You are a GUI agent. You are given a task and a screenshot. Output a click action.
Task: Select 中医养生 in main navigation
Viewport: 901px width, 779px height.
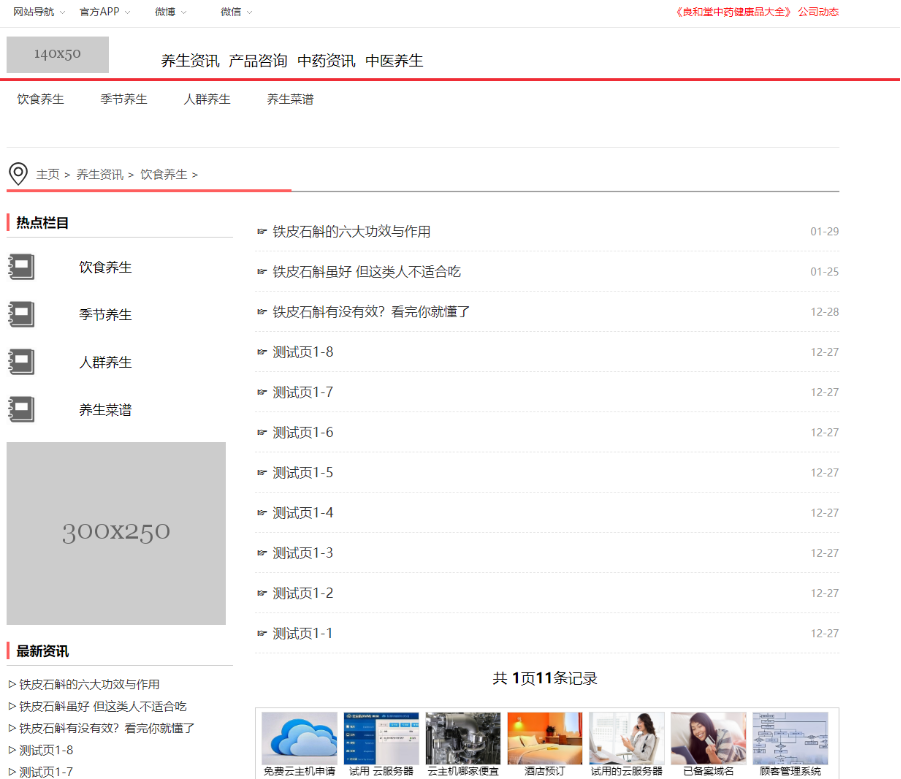click(x=394, y=61)
